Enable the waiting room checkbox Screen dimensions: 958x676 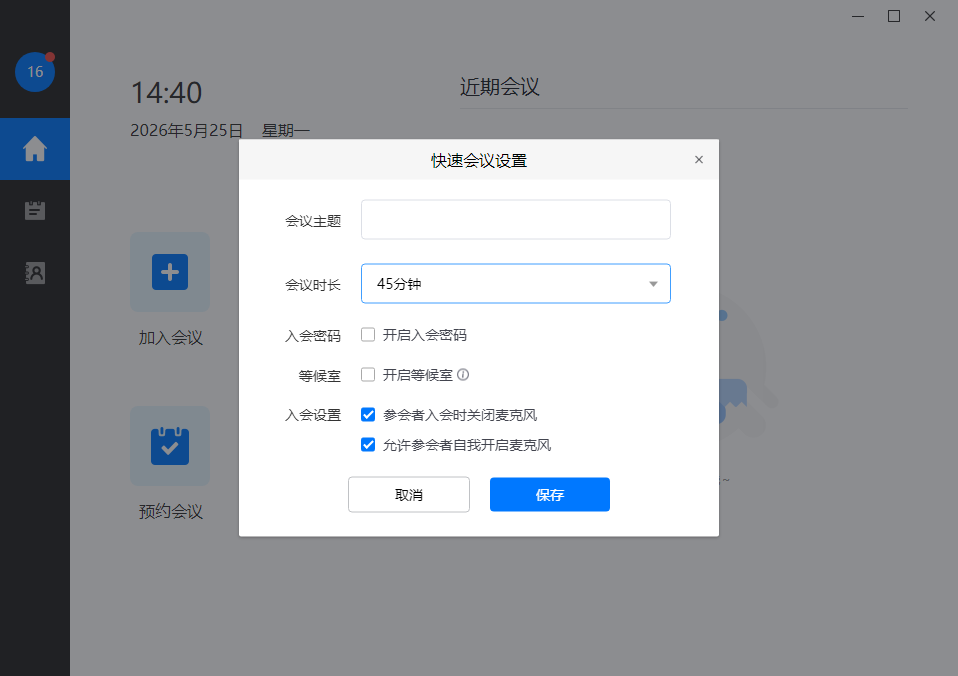[368, 374]
